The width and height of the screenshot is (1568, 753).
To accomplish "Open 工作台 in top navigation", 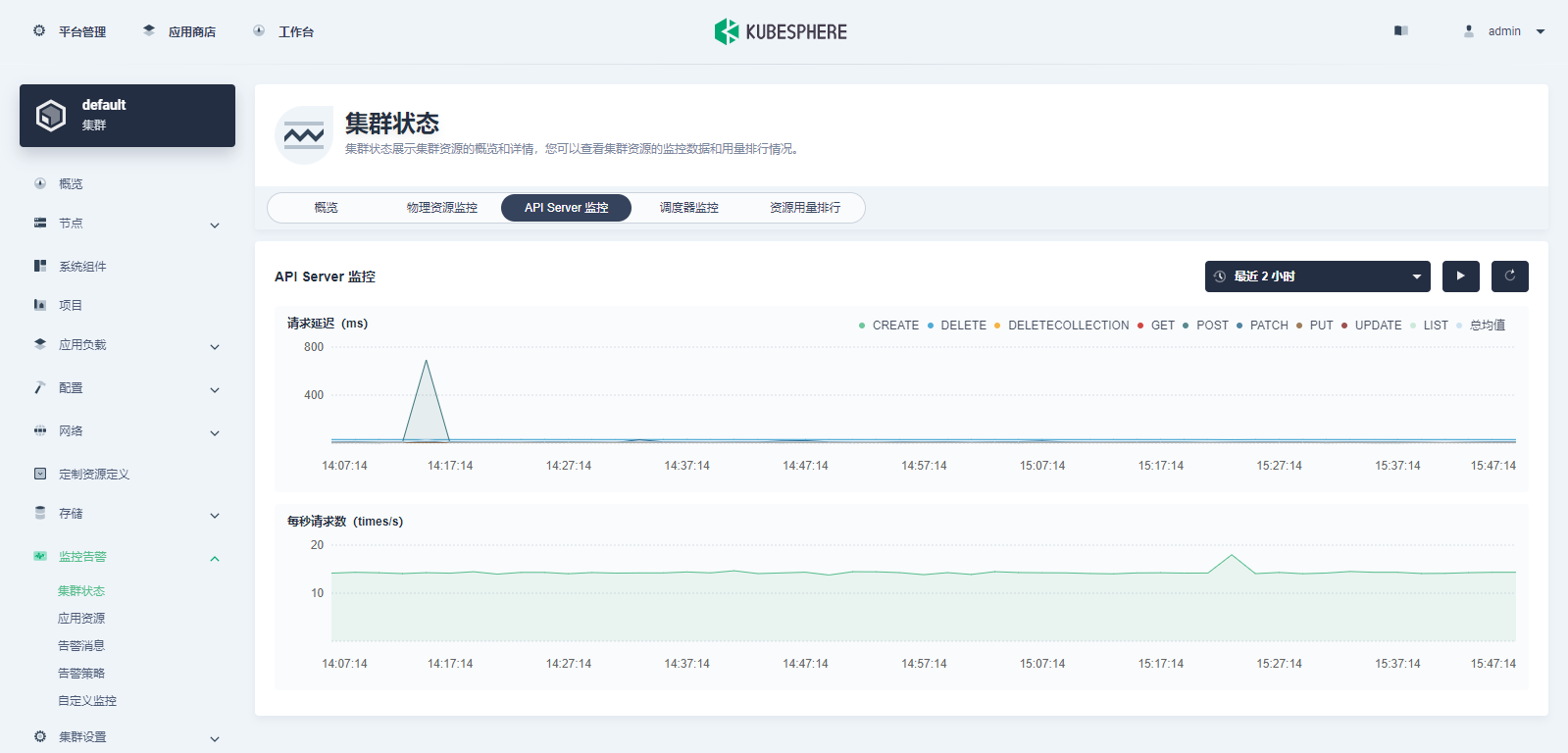I will [x=296, y=32].
